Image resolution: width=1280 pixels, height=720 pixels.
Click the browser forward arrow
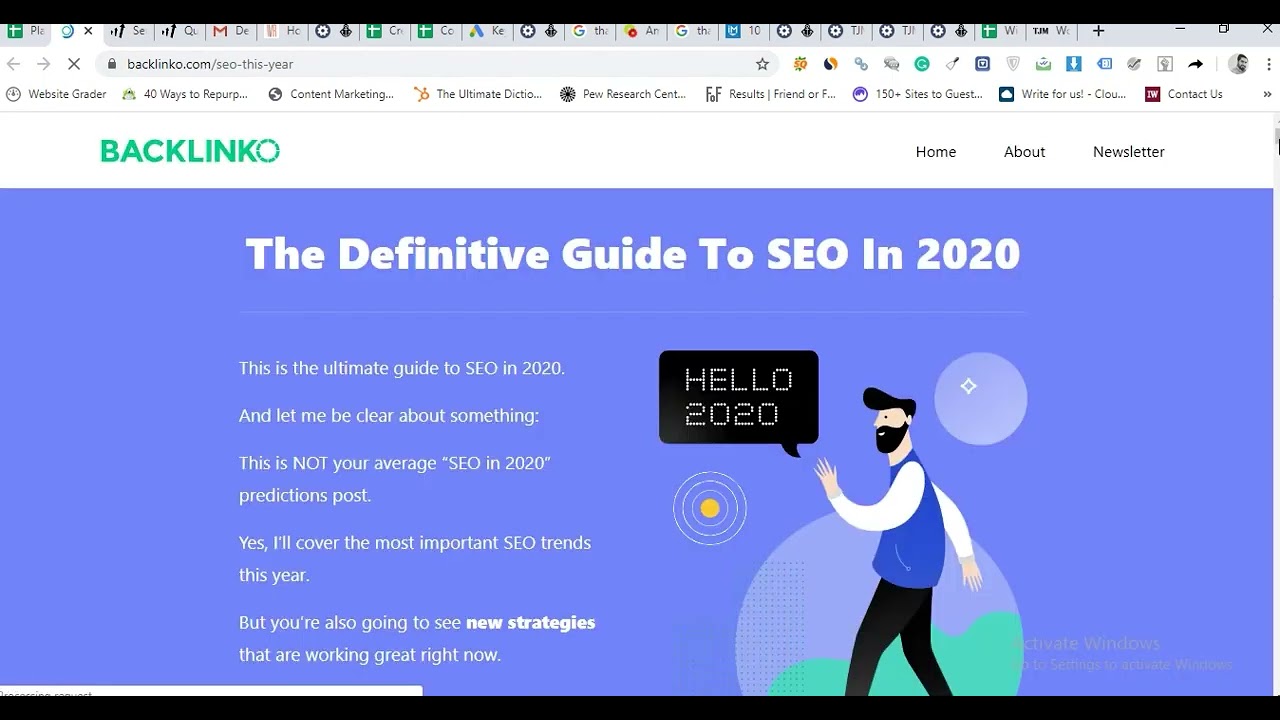tap(43, 64)
